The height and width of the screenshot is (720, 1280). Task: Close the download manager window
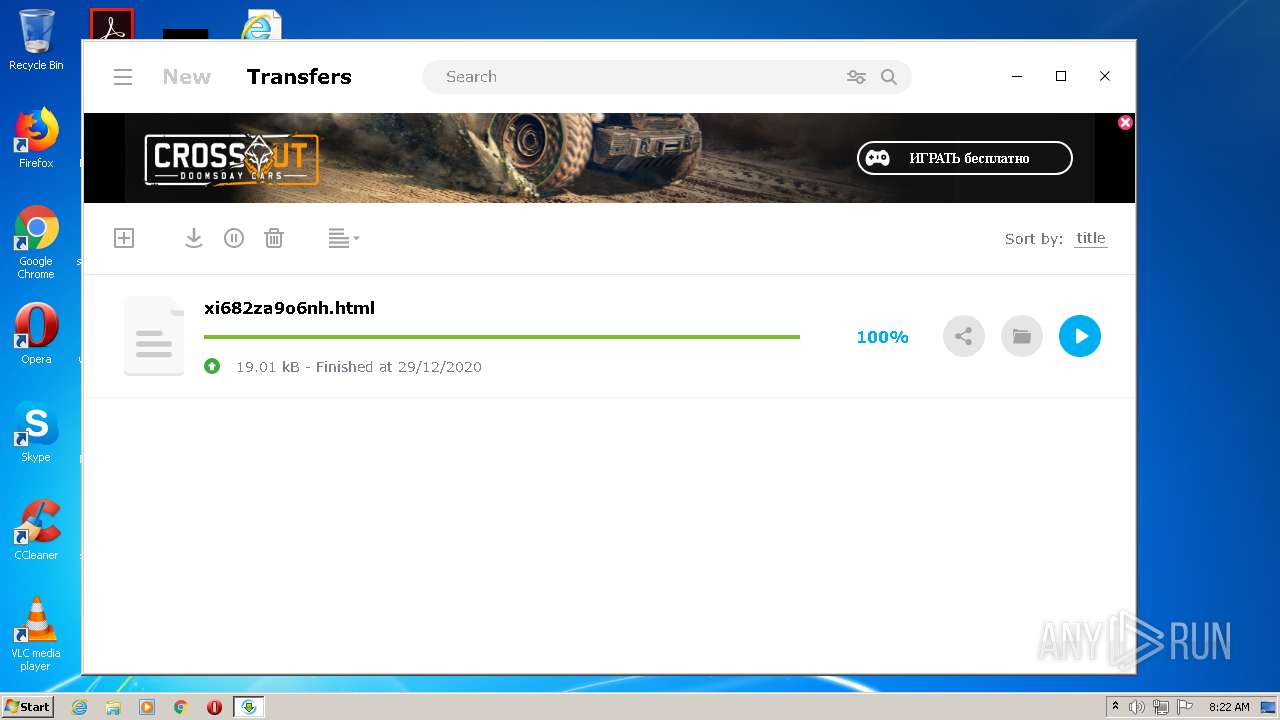[x=1105, y=76]
